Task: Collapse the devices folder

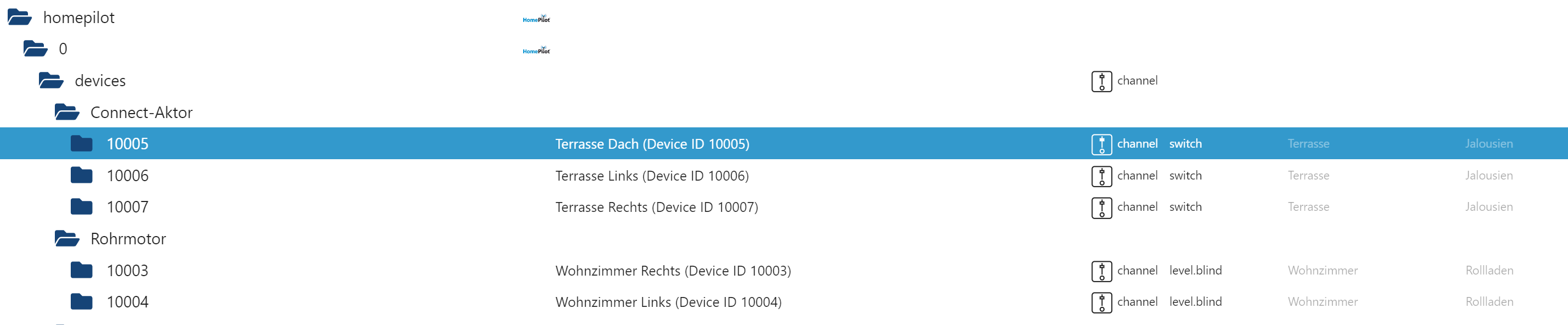Action: point(51,81)
